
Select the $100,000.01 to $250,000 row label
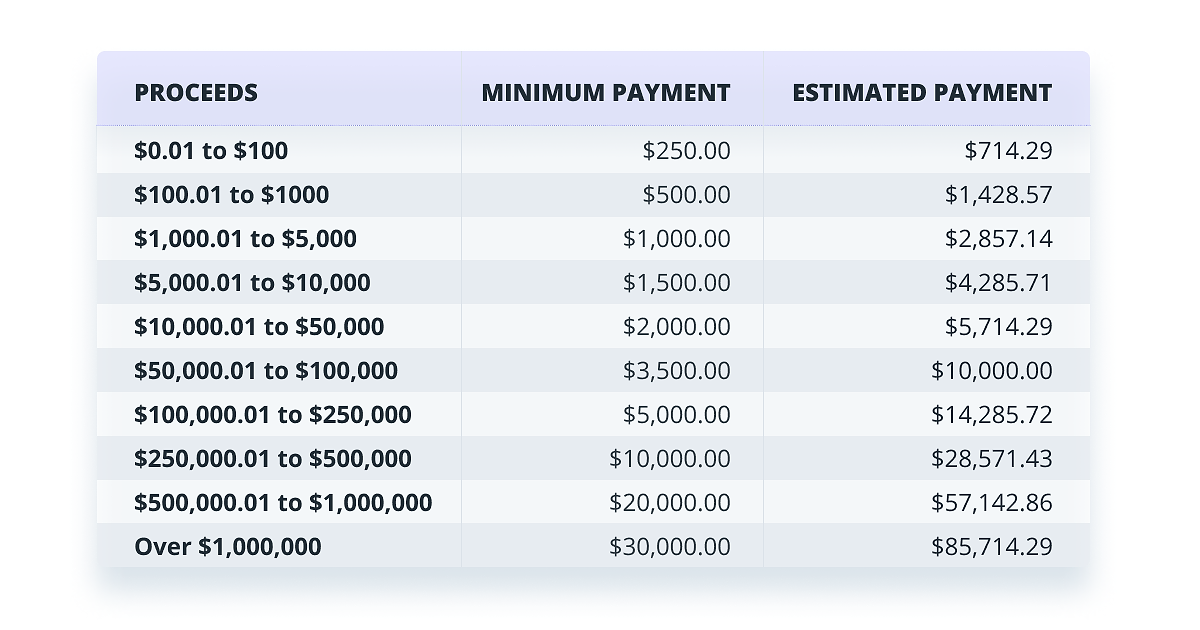click(273, 415)
